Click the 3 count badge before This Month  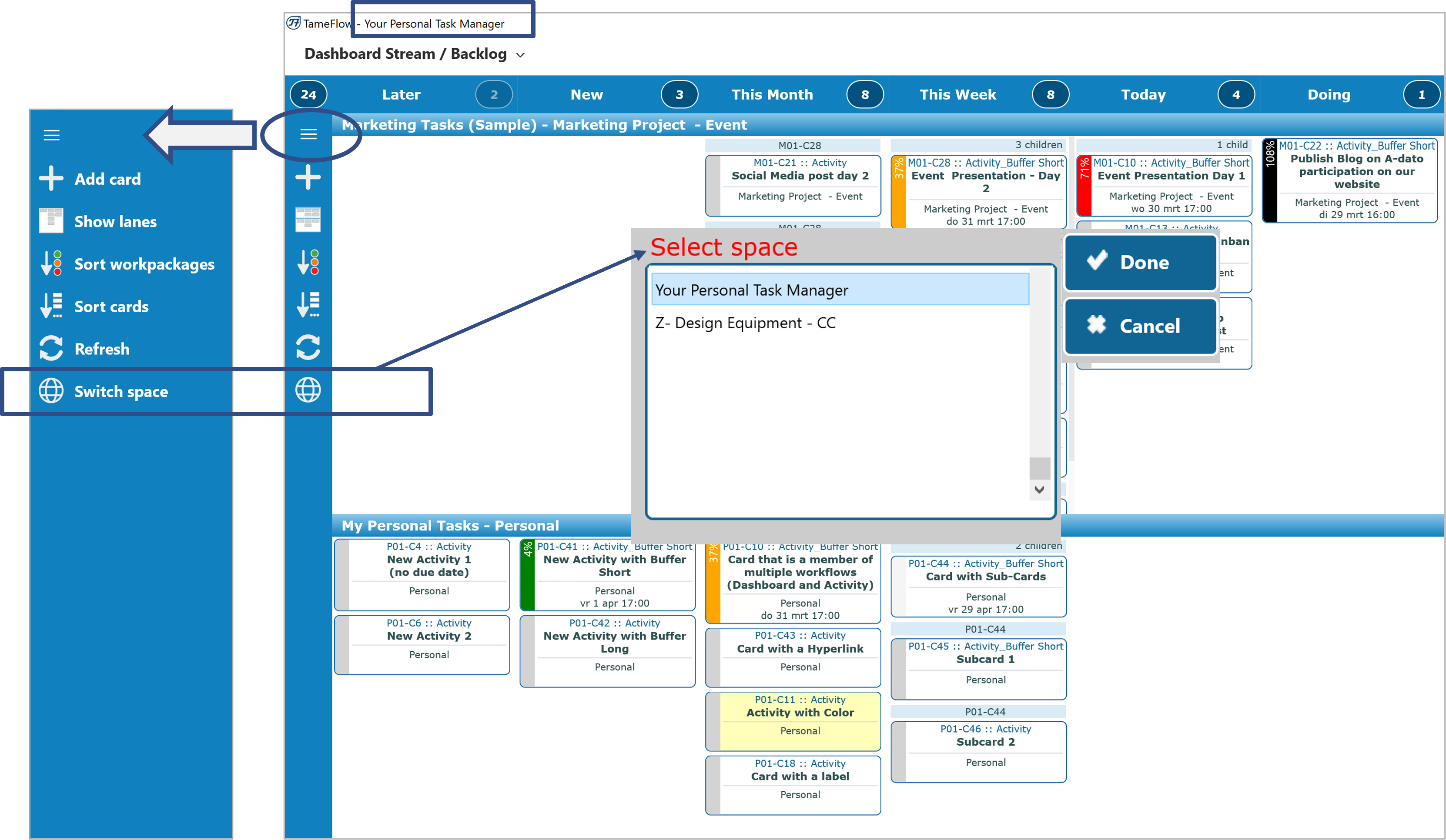(x=679, y=95)
